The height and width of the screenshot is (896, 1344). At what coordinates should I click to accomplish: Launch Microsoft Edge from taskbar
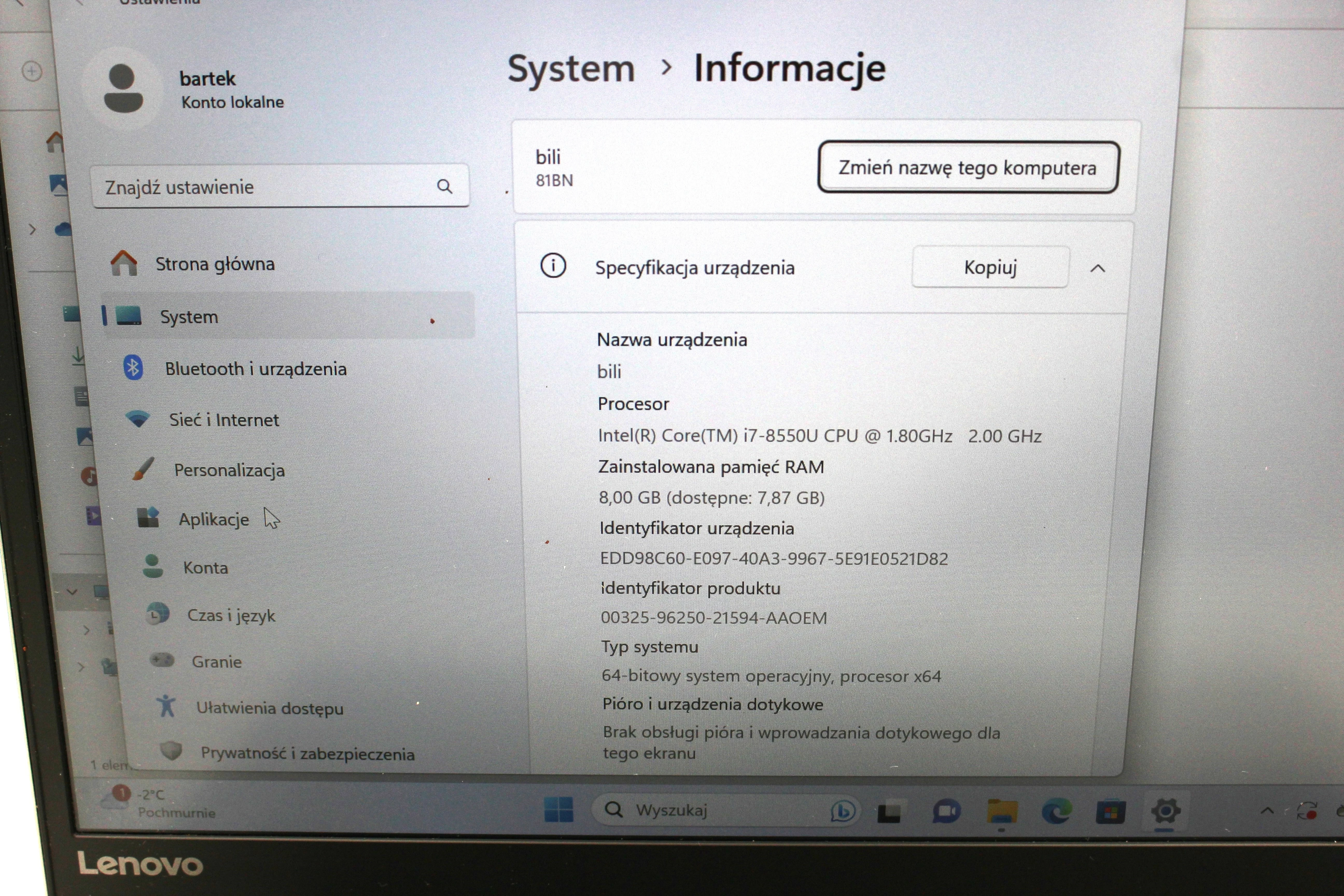tap(1056, 811)
